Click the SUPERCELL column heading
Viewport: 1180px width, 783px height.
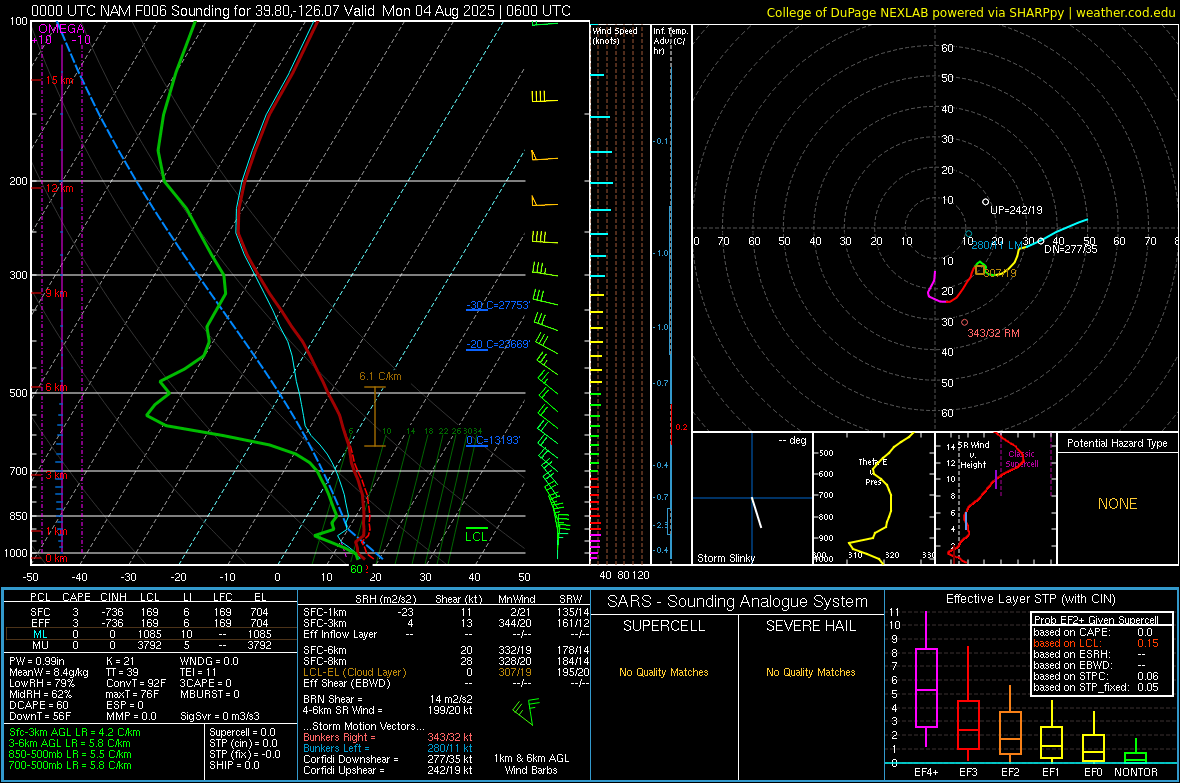(664, 626)
